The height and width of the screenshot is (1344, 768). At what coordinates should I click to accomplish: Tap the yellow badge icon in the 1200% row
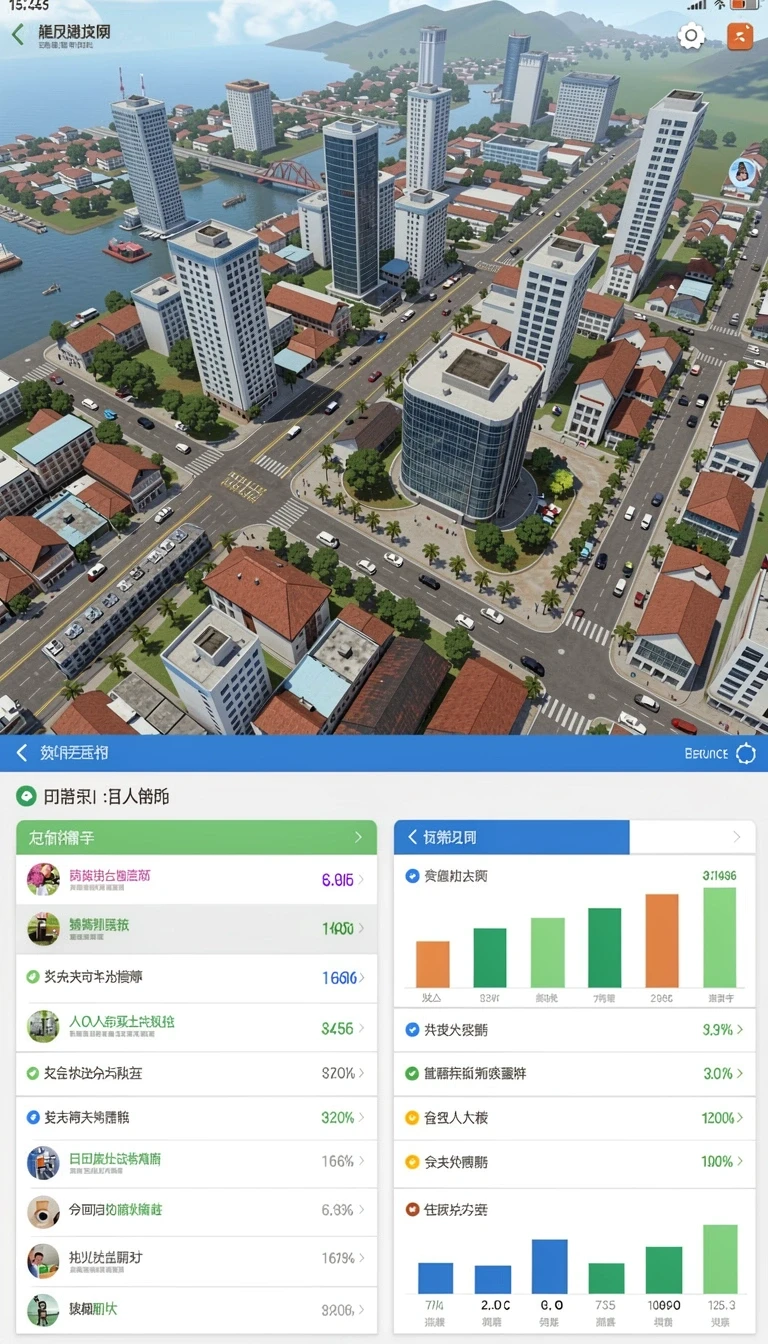click(411, 1118)
